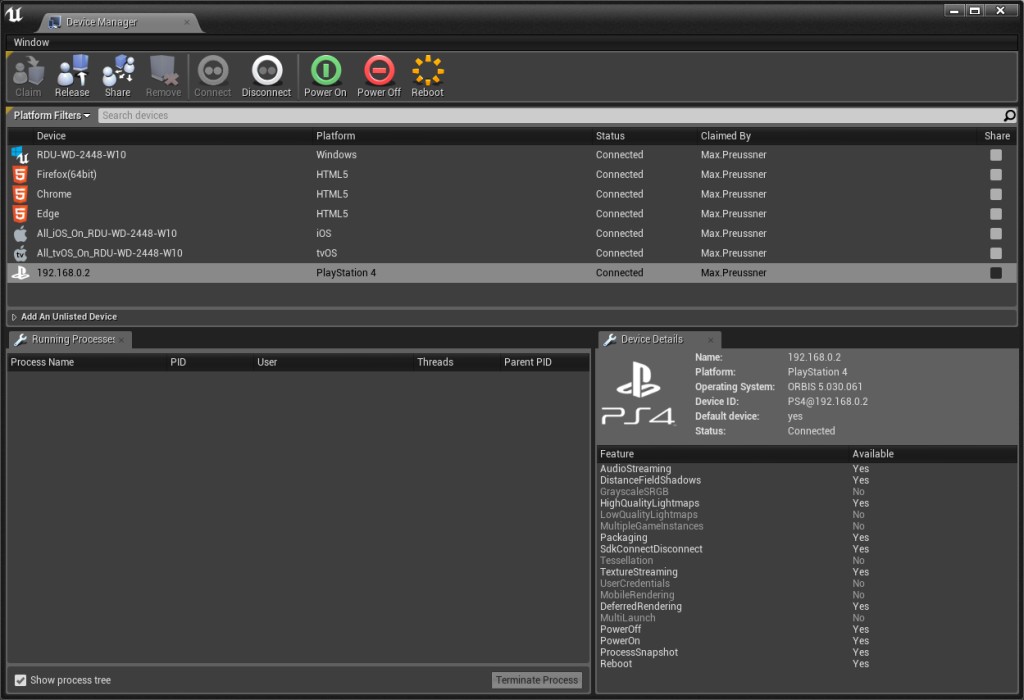Close the Running Processes tab
The image size is (1024, 700).
tap(121, 340)
